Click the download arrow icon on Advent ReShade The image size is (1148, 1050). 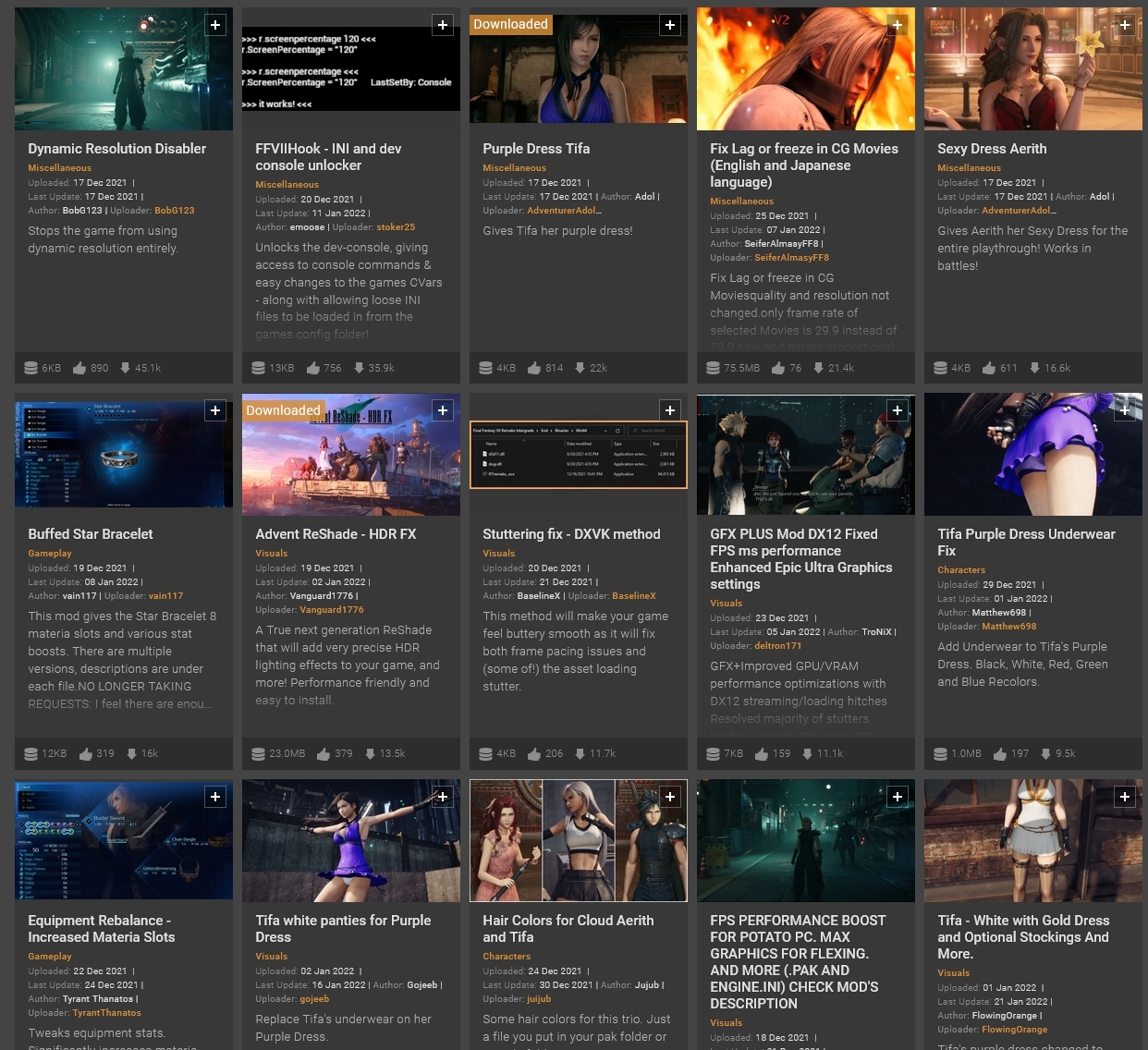point(370,754)
